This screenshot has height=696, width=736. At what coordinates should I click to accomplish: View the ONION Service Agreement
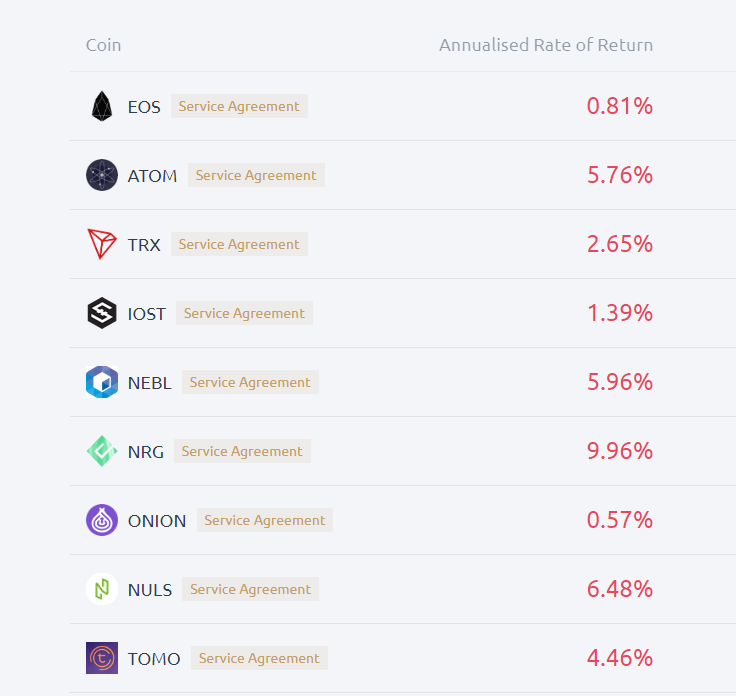coord(265,520)
